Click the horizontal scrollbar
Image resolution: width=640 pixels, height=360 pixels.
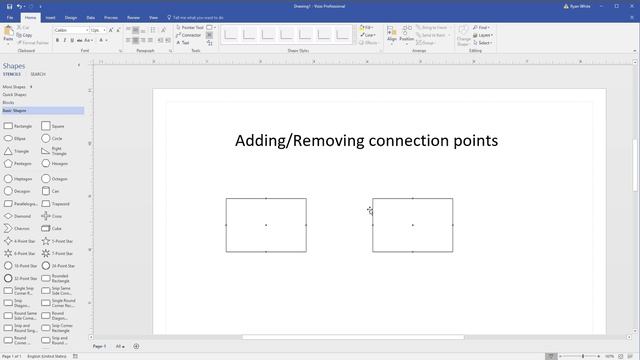tap(353, 337)
